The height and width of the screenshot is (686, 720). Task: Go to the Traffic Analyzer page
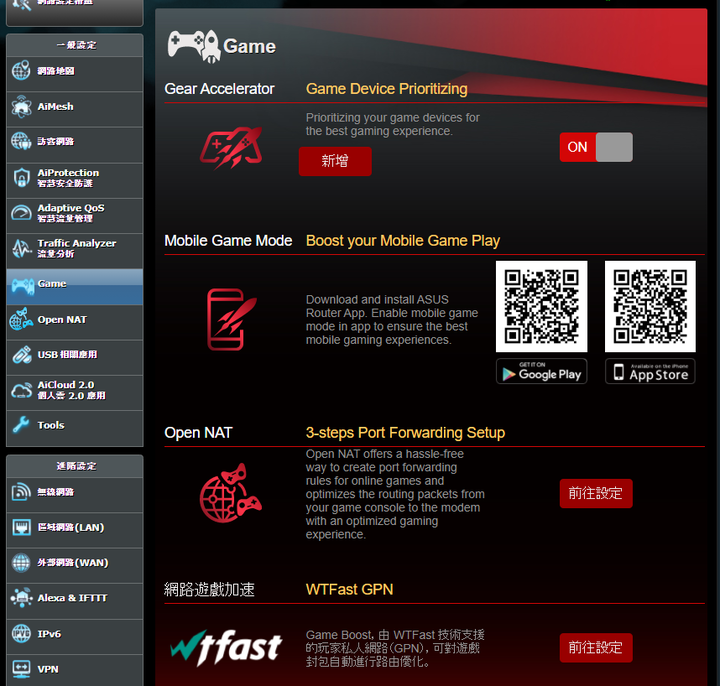click(75, 251)
